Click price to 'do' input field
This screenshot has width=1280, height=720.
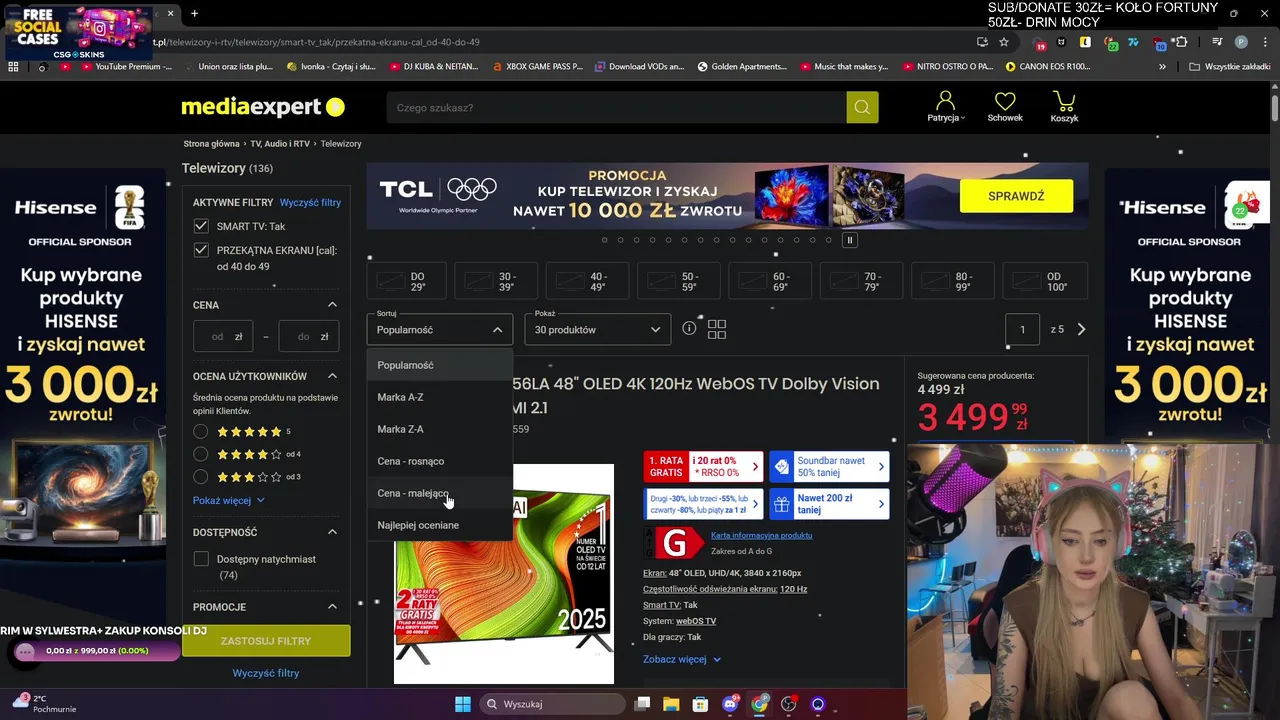tap(309, 337)
